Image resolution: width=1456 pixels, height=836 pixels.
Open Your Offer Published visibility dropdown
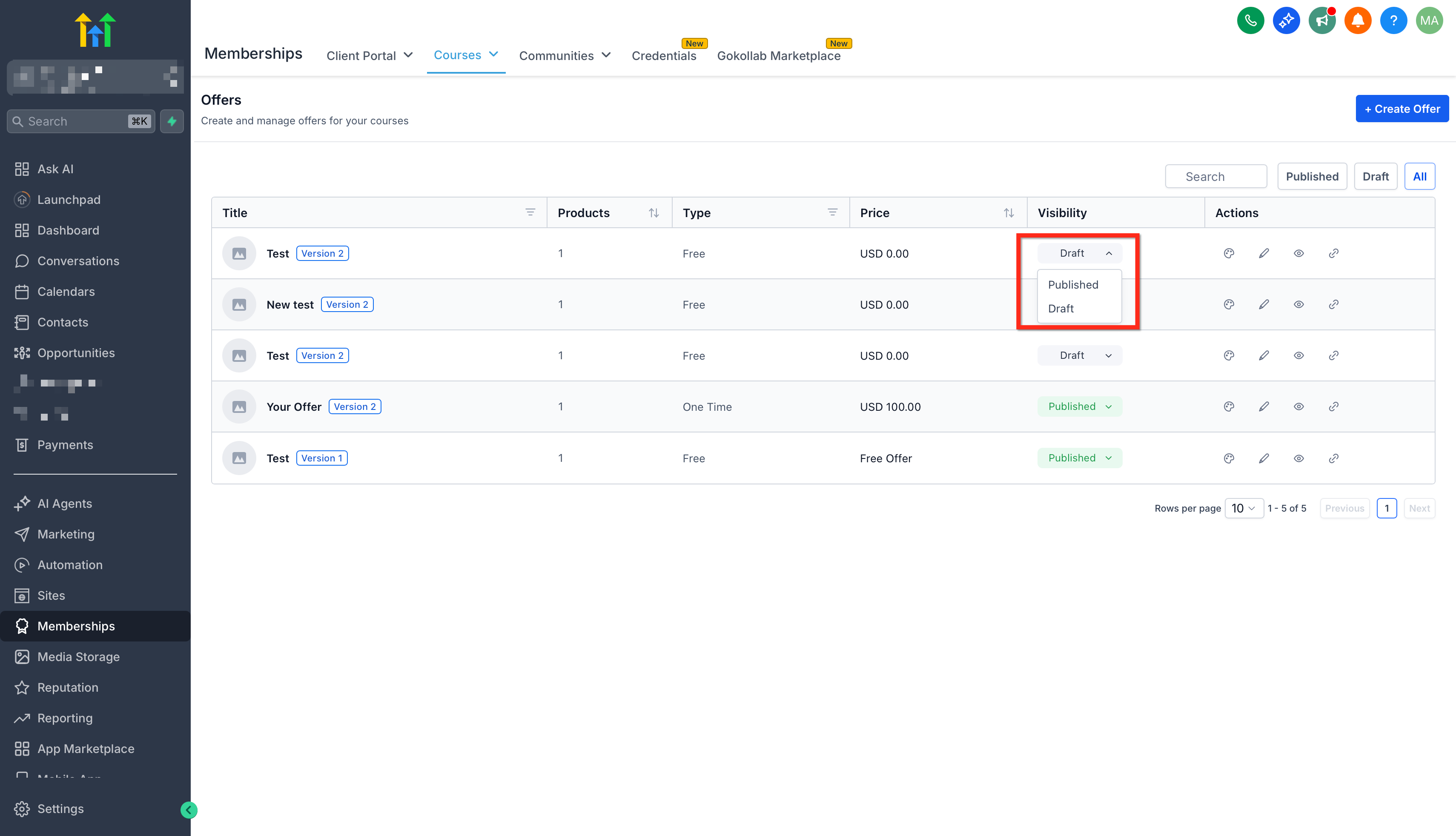coord(1079,407)
